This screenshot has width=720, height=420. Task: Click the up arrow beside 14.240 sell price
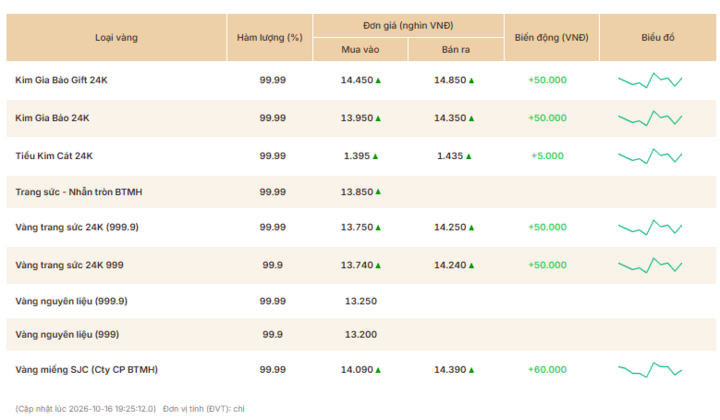(x=472, y=266)
